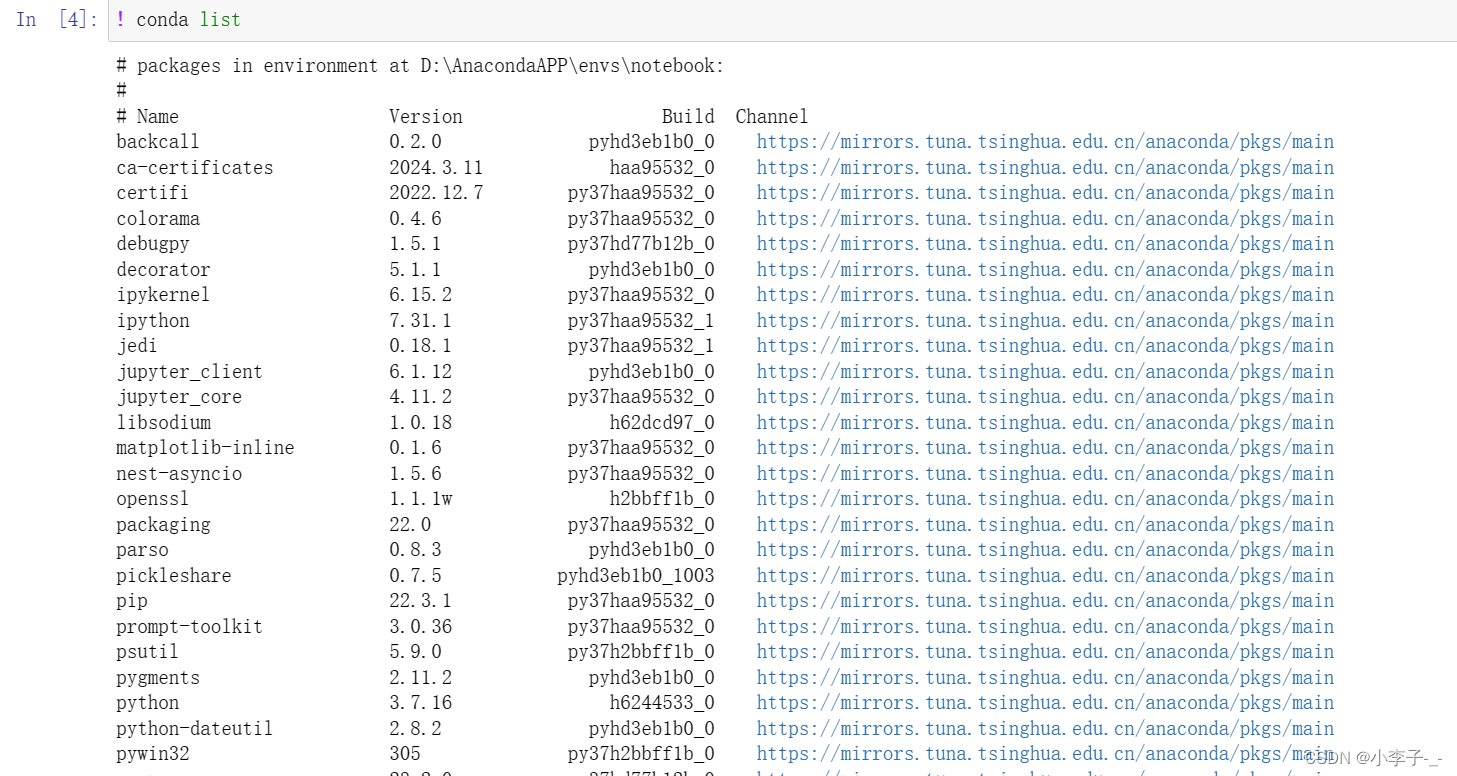Image resolution: width=1457 pixels, height=776 pixels.
Task: Click version 3.7.16 of python
Action: point(420,703)
